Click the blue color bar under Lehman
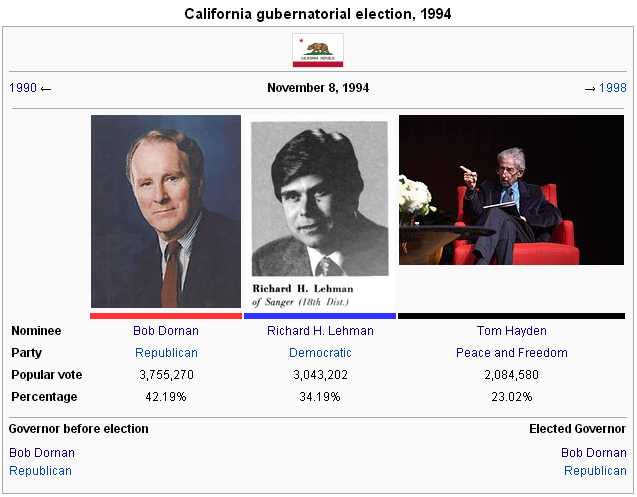This screenshot has width=637, height=497. [320, 316]
